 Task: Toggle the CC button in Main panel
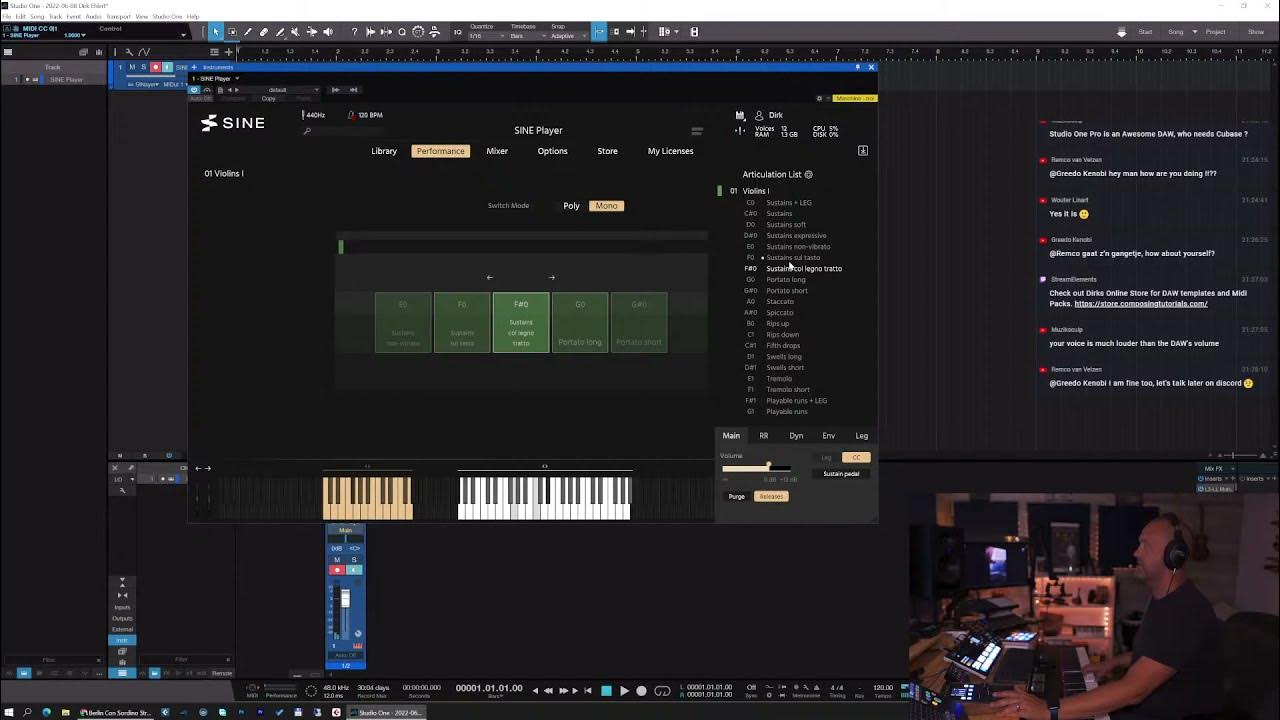[x=856, y=457]
